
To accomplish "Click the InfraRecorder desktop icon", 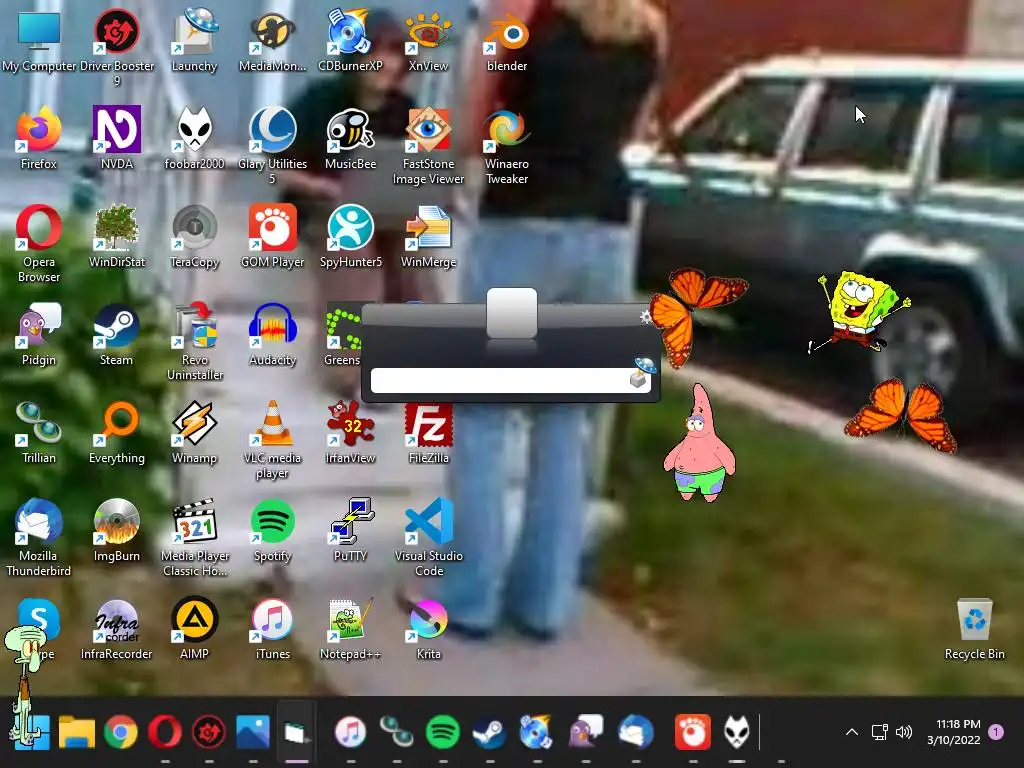I will pyautogui.click(x=117, y=628).
